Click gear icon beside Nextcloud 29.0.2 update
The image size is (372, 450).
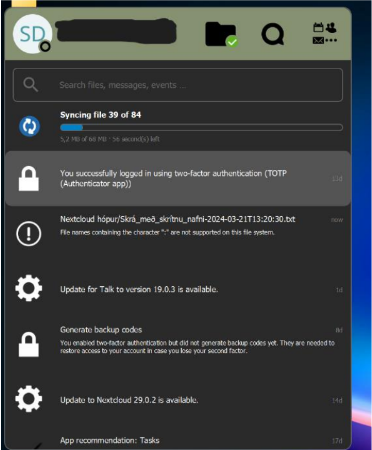point(29,399)
